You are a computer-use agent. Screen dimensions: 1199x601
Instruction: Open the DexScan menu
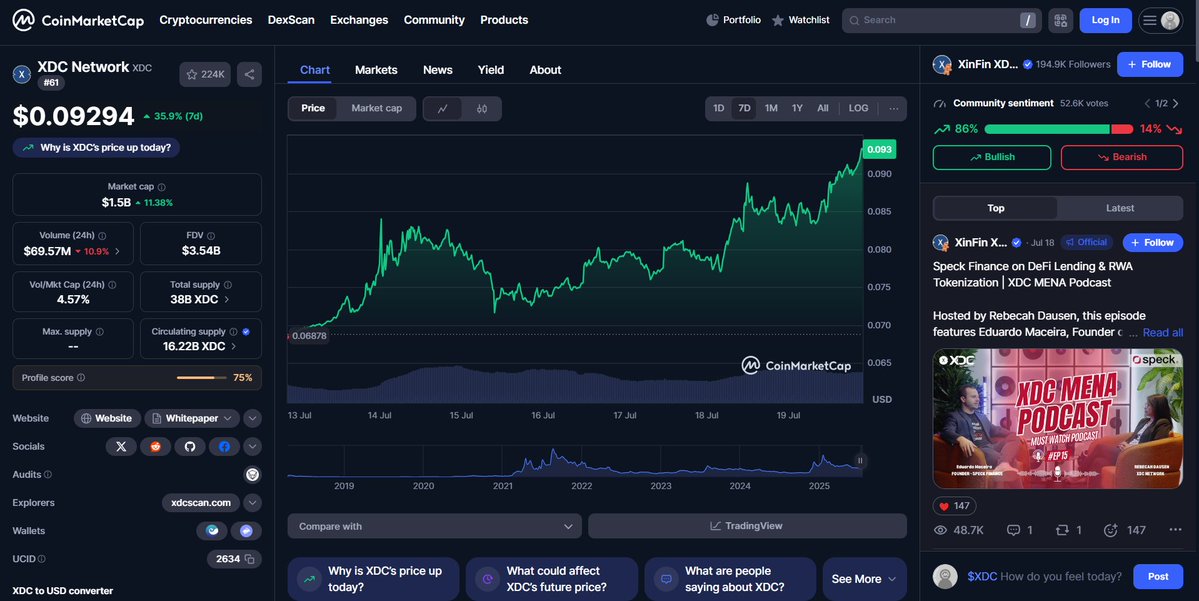291,21
